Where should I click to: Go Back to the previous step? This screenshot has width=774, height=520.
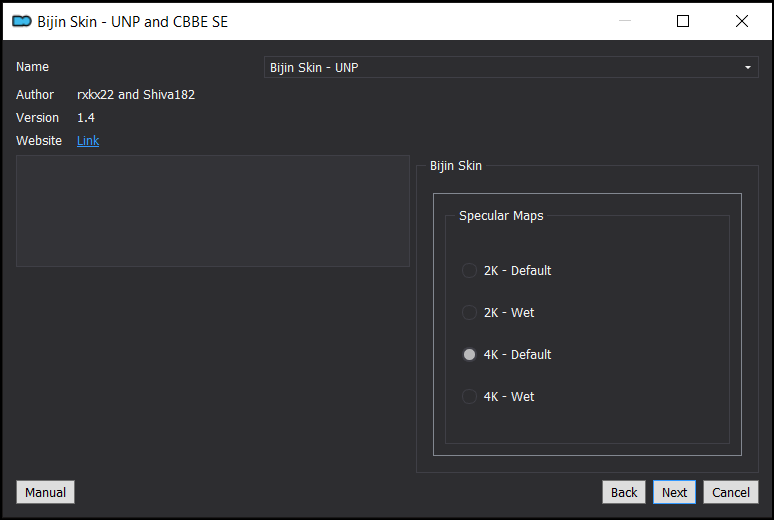pos(623,492)
